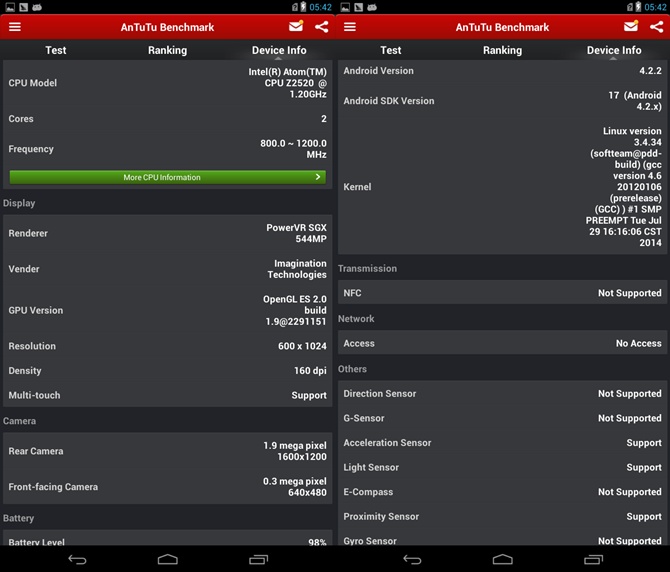Screen dimensions: 670x572
Task: Tap the AnTuTu Benchmark title in left screen
Action: [168, 27]
